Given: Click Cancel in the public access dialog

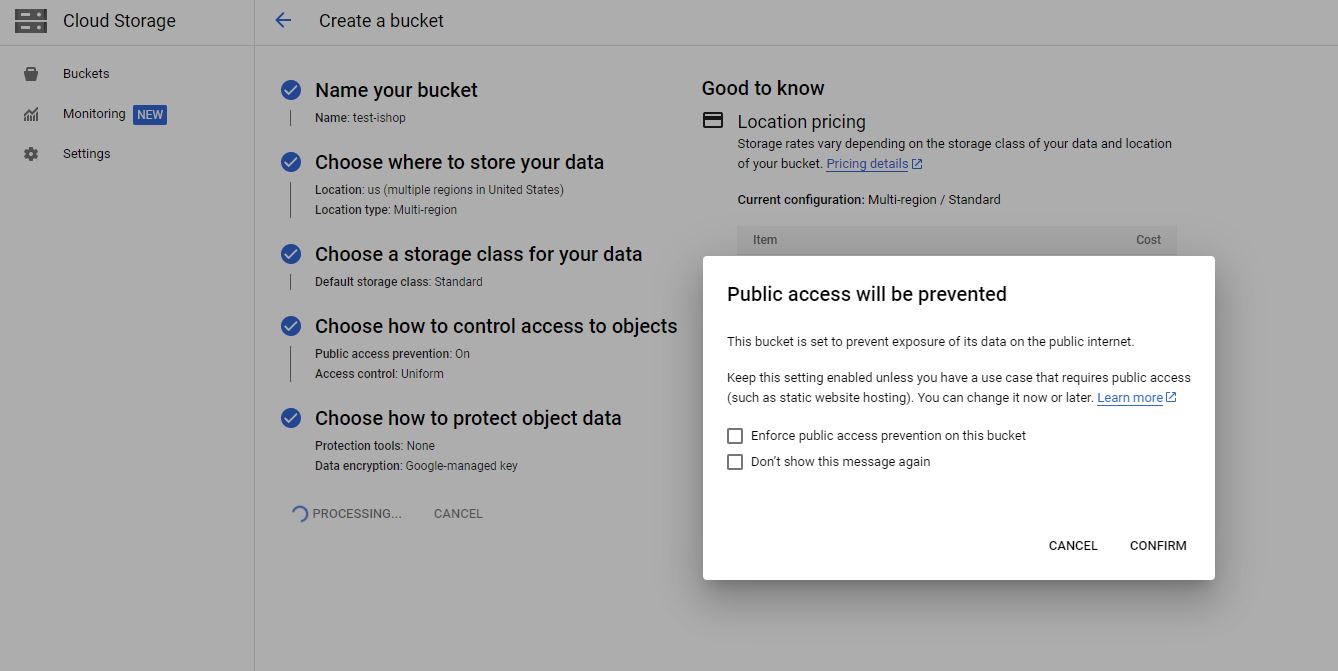Looking at the screenshot, I should (x=1073, y=546).
